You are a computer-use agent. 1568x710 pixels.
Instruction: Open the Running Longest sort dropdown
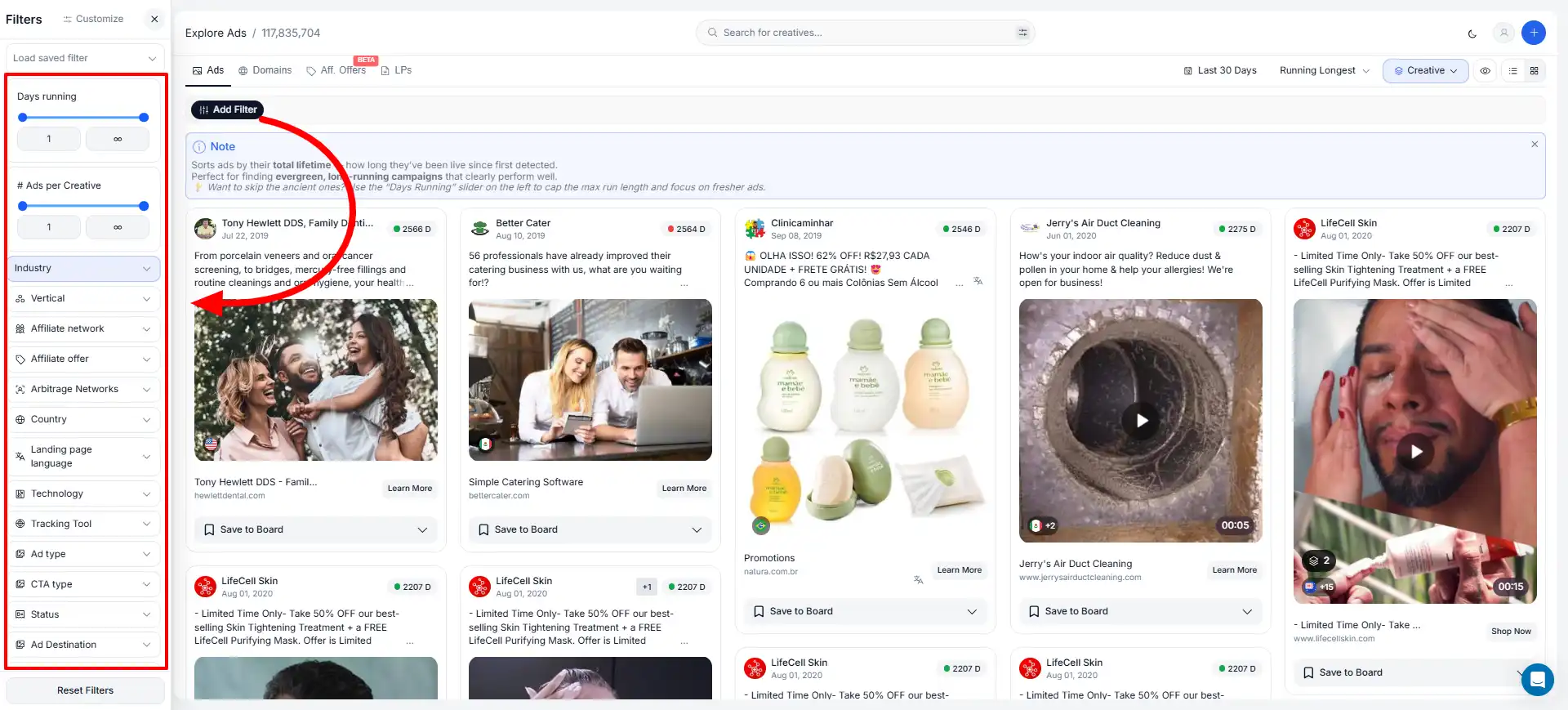(1325, 70)
